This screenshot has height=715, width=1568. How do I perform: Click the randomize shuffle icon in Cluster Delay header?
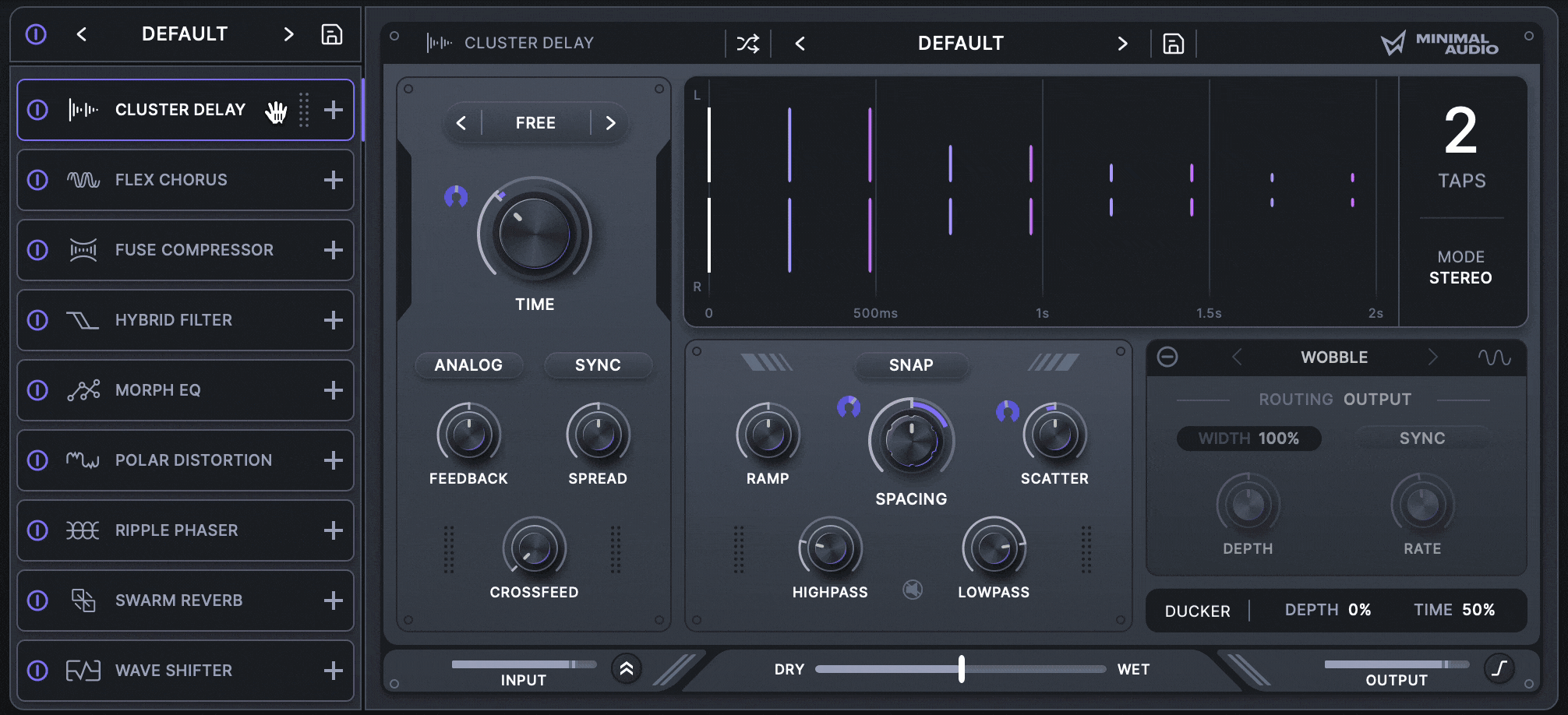[748, 44]
